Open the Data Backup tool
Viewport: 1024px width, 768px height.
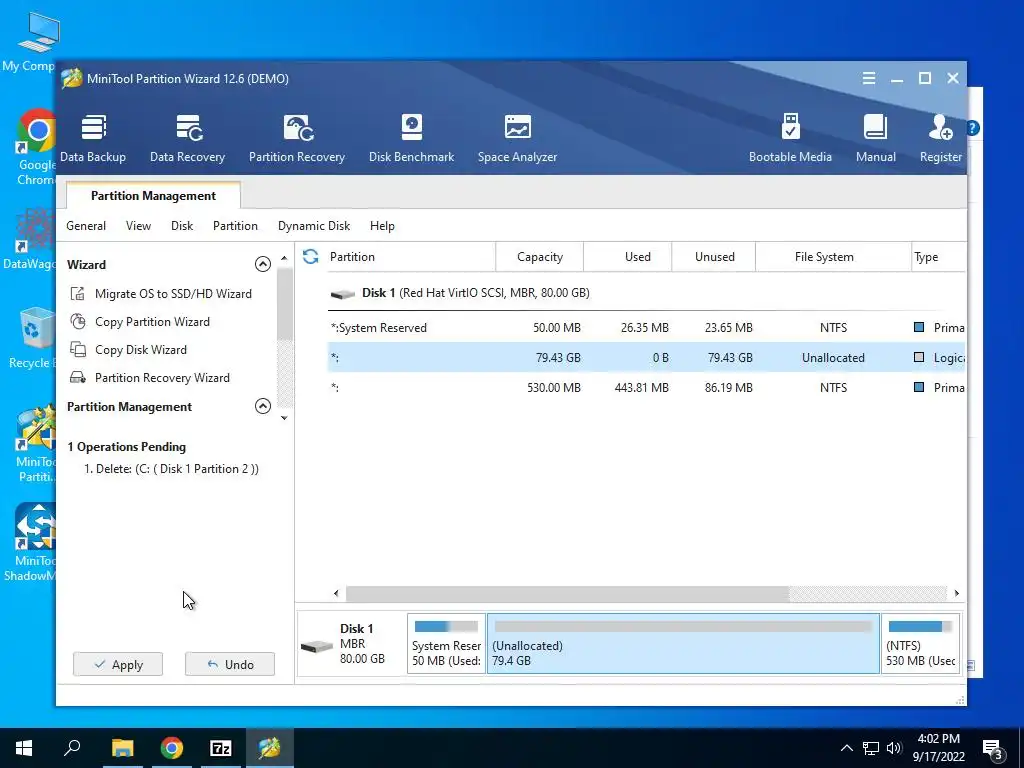pyautogui.click(x=93, y=138)
